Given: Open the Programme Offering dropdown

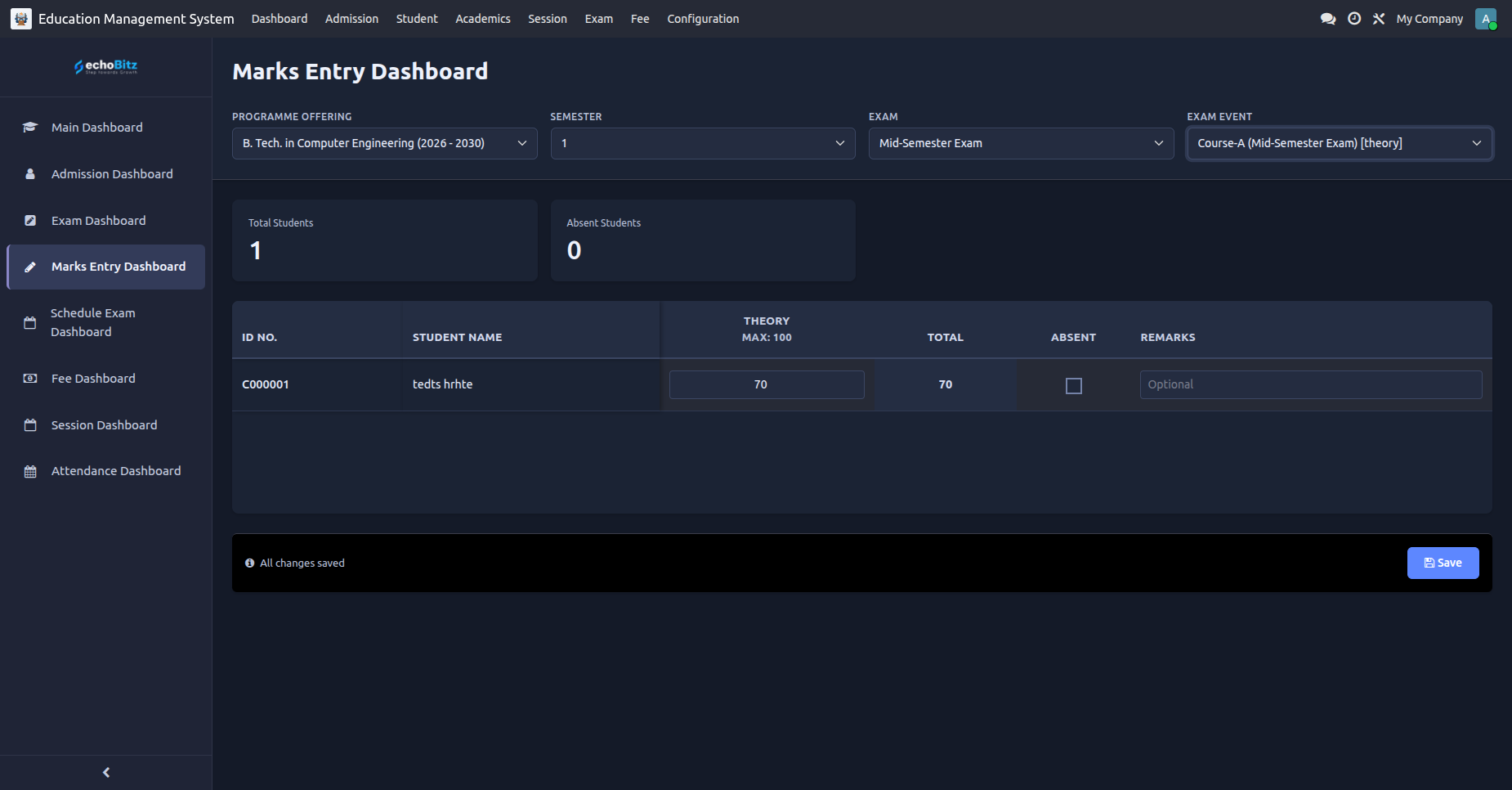Looking at the screenshot, I should point(384,143).
